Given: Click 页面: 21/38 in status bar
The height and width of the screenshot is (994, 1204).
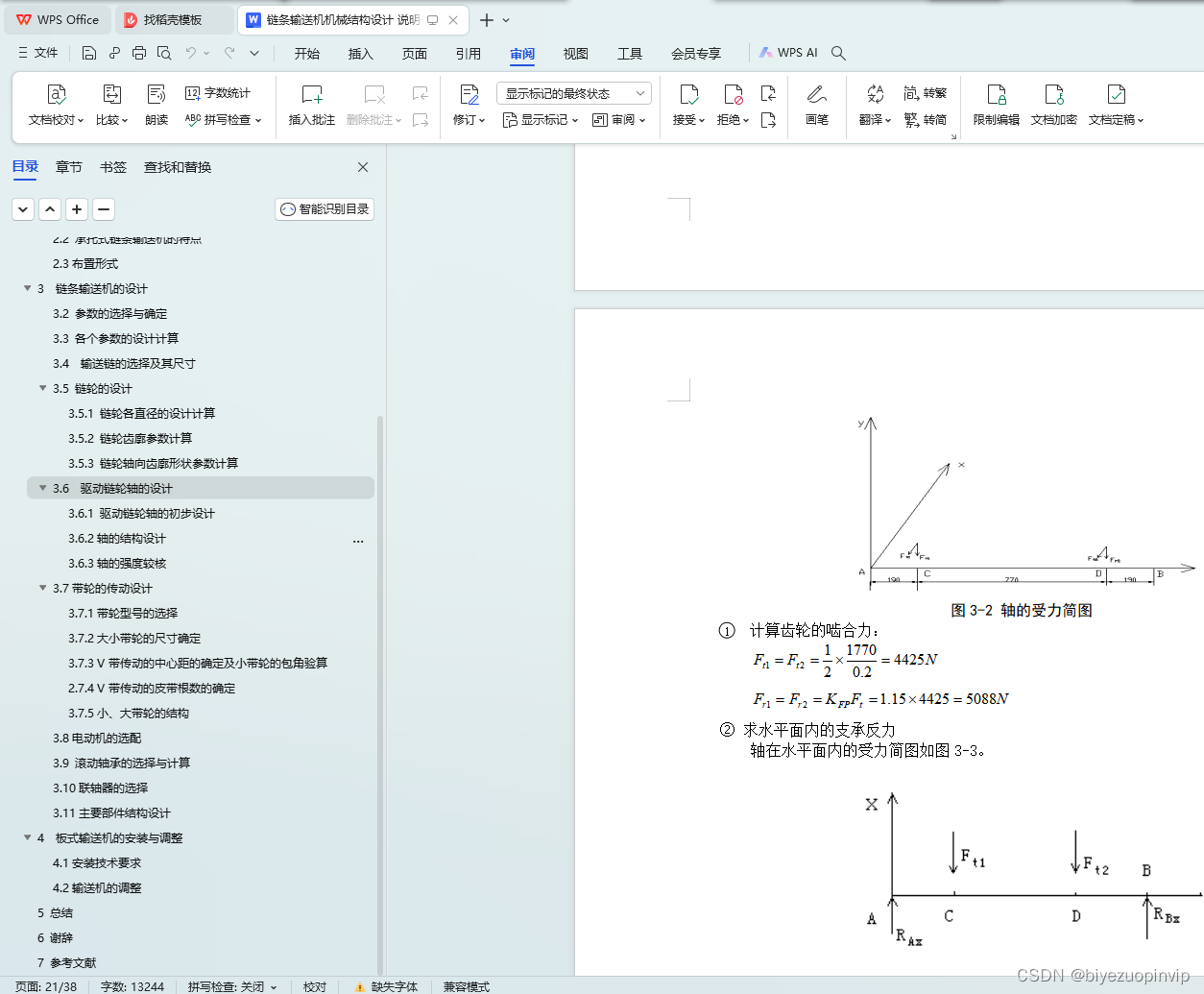Looking at the screenshot, I should tap(46, 986).
